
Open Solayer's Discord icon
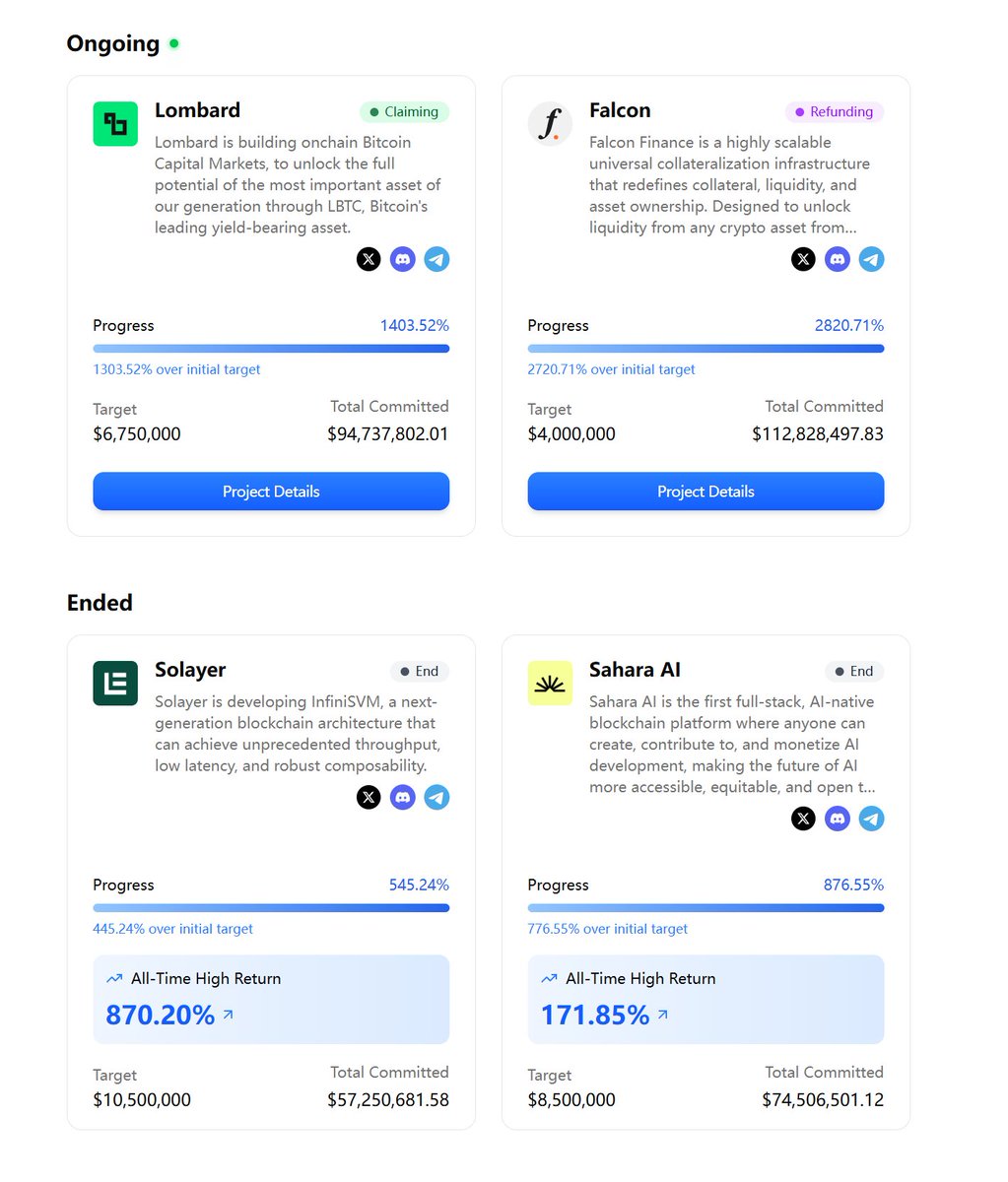(x=403, y=797)
